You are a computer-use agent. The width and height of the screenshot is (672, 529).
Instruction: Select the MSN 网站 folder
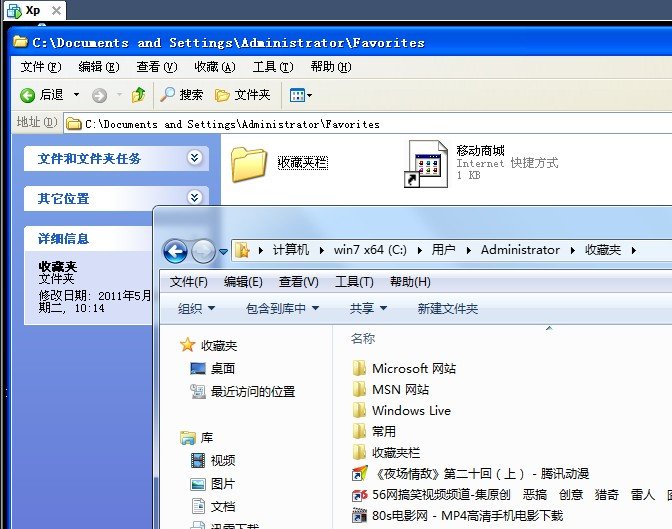click(x=390, y=389)
